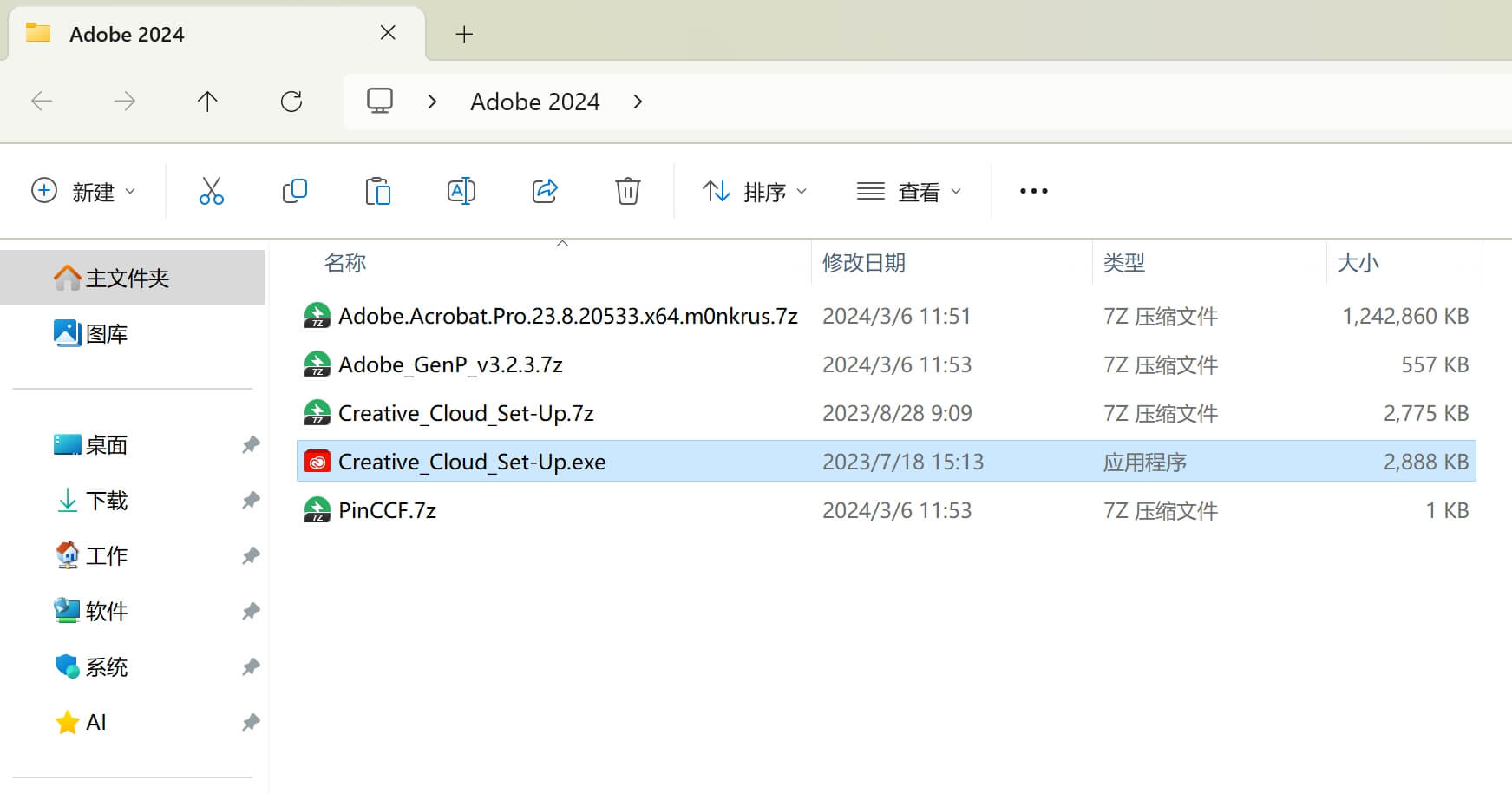Click the pin icon next to 工作
The image size is (1512, 794).
pyautogui.click(x=251, y=556)
